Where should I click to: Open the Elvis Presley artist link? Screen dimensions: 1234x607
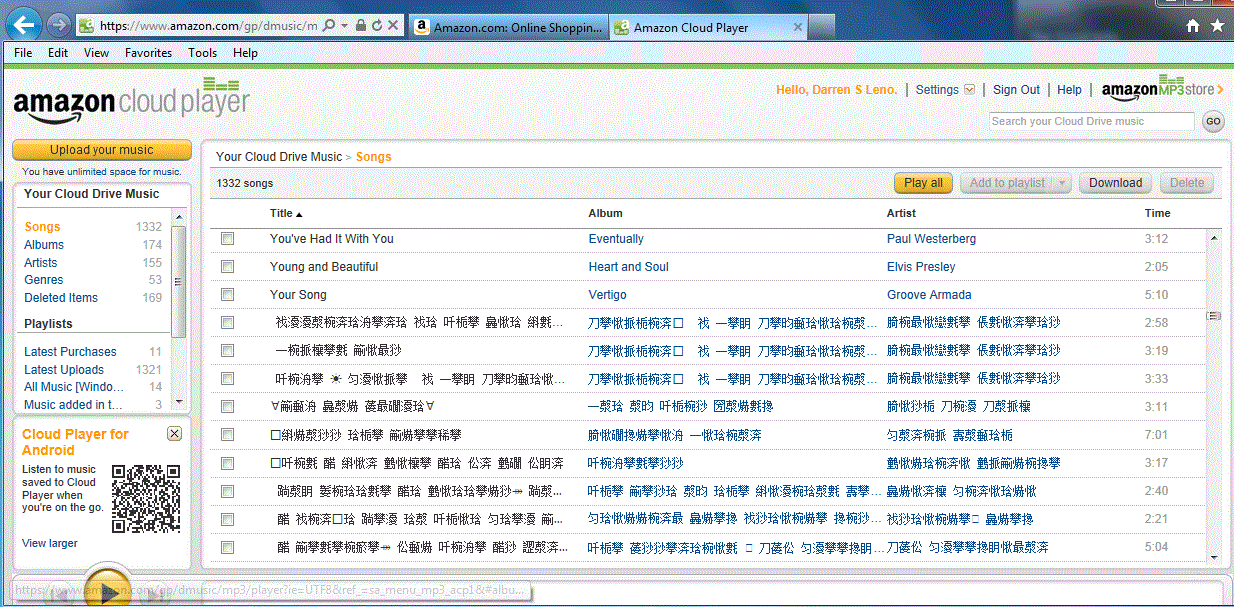click(921, 267)
